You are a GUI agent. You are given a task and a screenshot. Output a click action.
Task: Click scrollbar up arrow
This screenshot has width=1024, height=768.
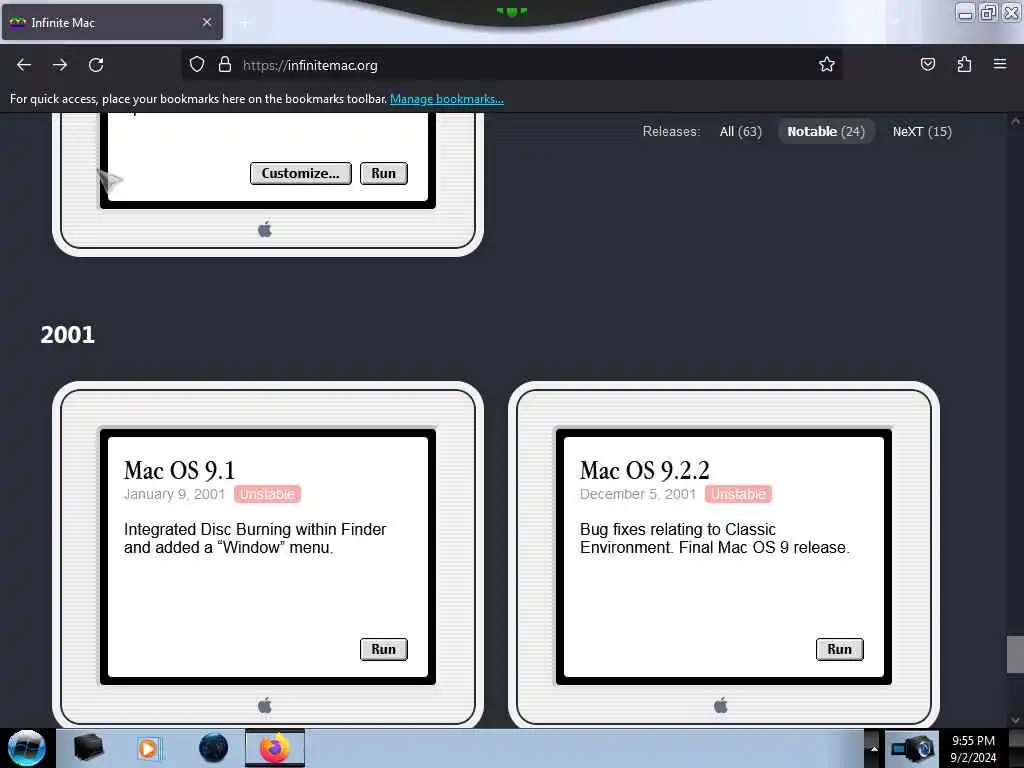click(x=1015, y=122)
